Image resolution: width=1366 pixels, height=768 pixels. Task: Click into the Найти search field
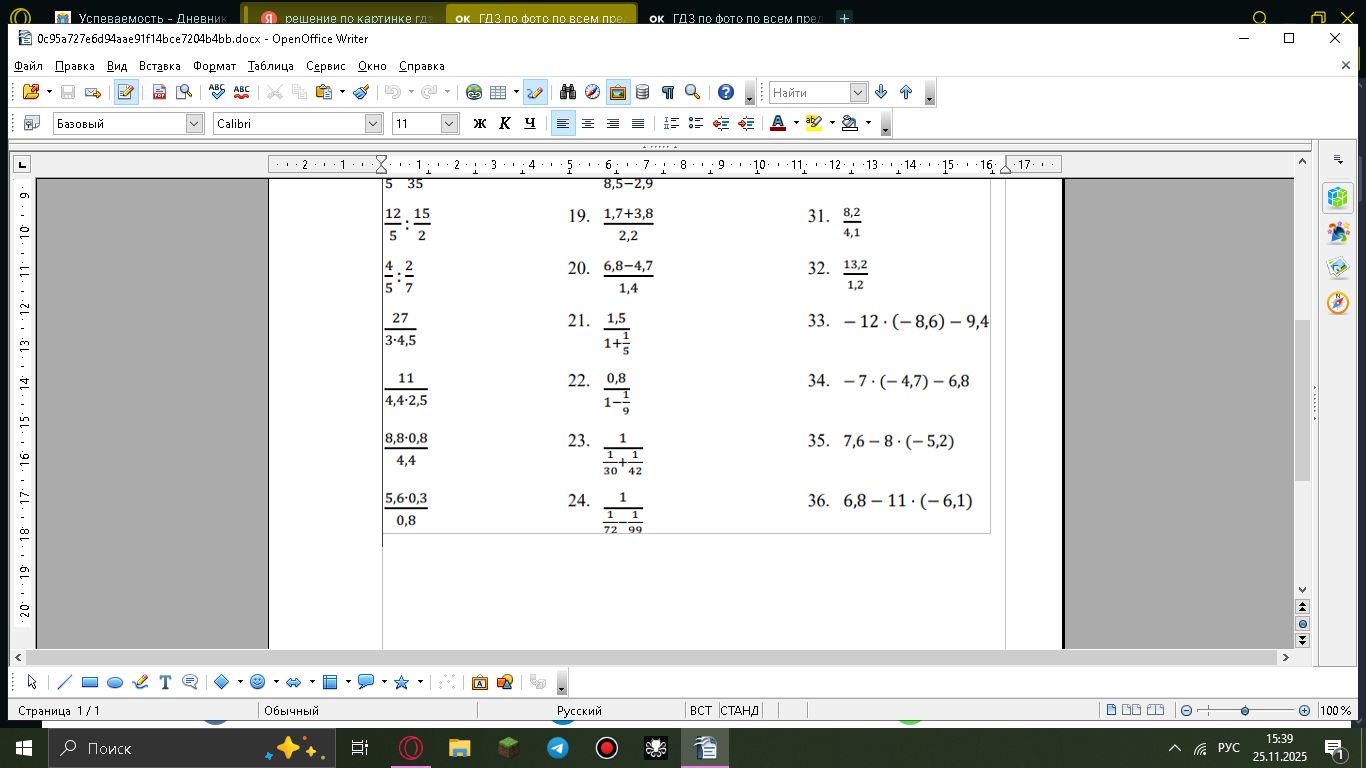tap(809, 92)
